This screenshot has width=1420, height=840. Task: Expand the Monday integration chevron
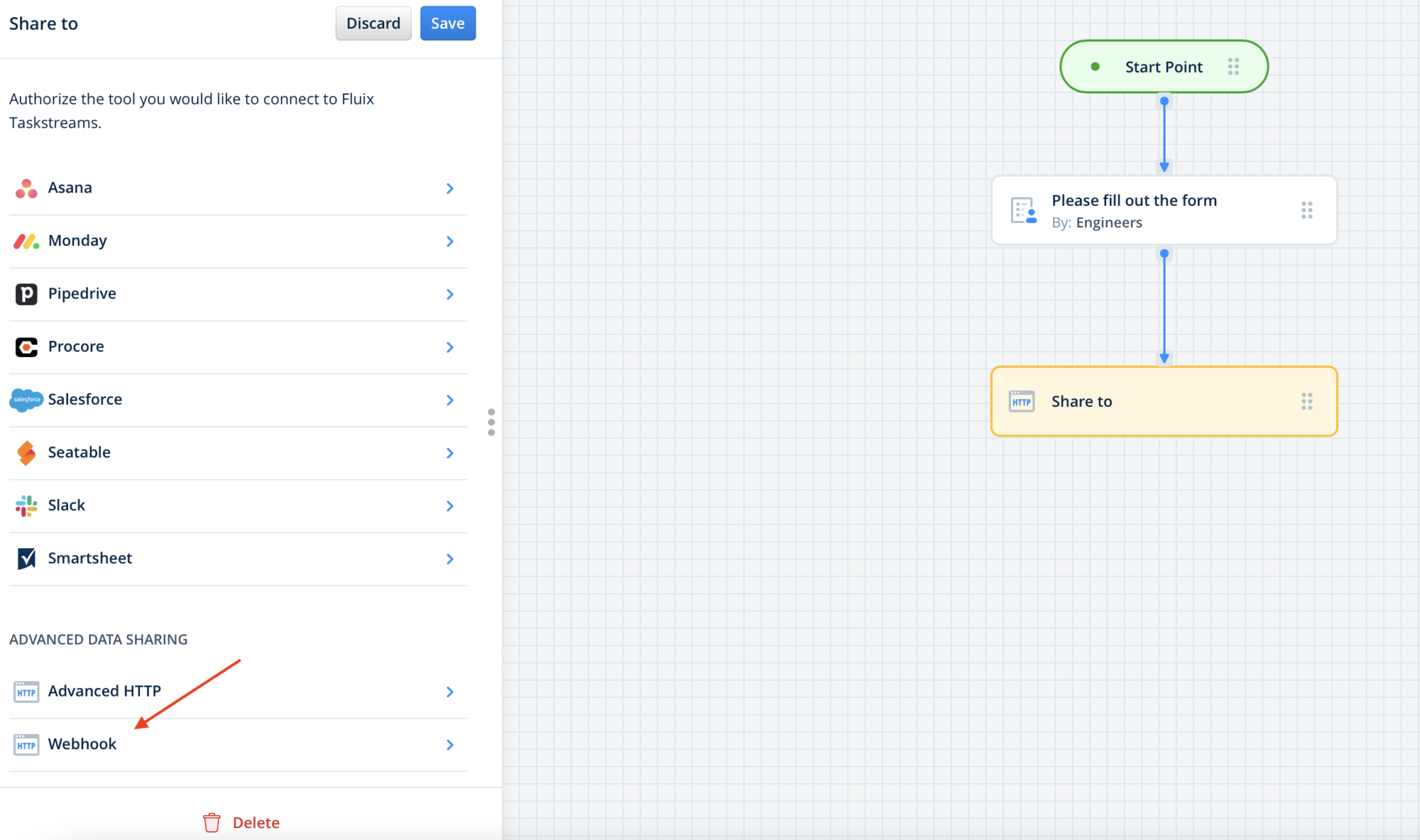450,241
